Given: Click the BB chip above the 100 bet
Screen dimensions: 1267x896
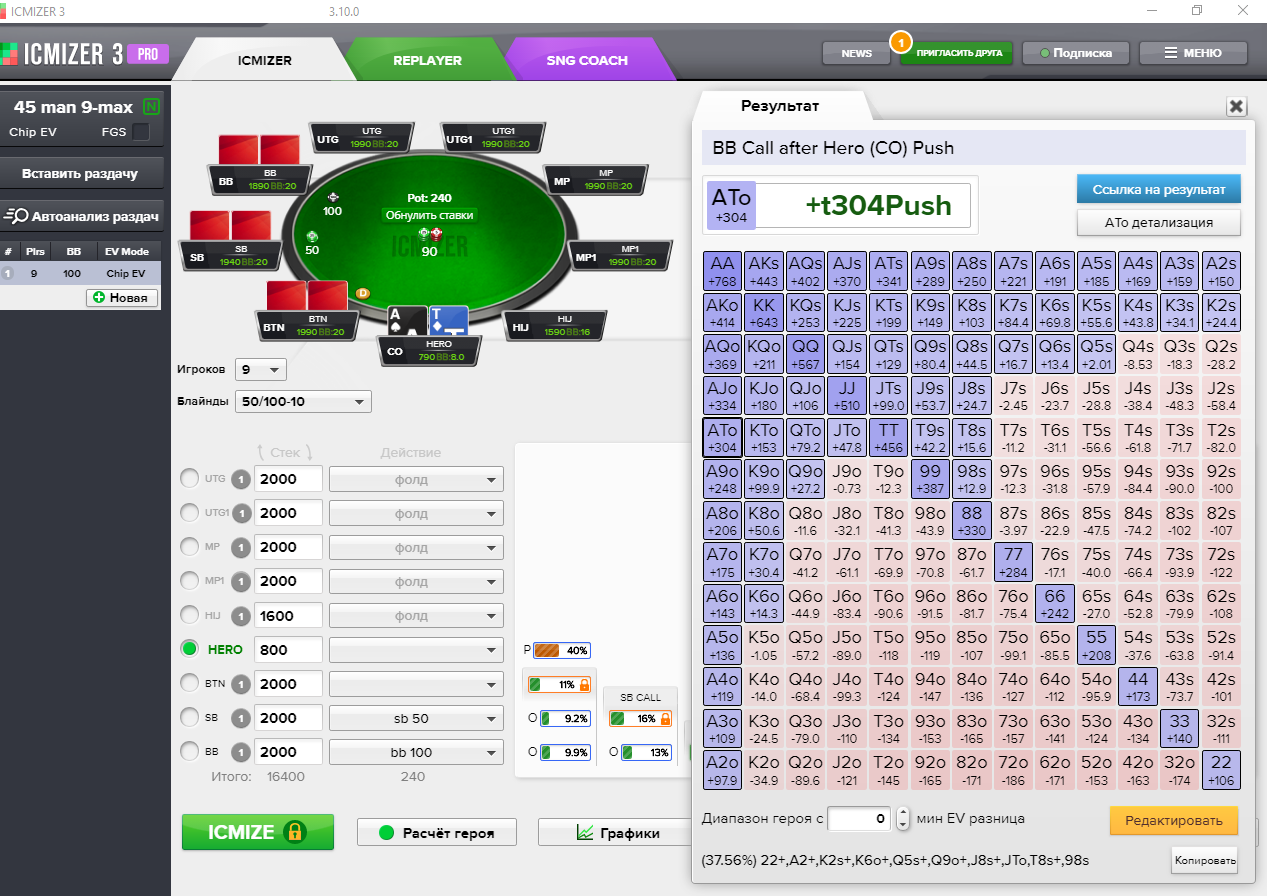Looking at the screenshot, I should [333, 197].
